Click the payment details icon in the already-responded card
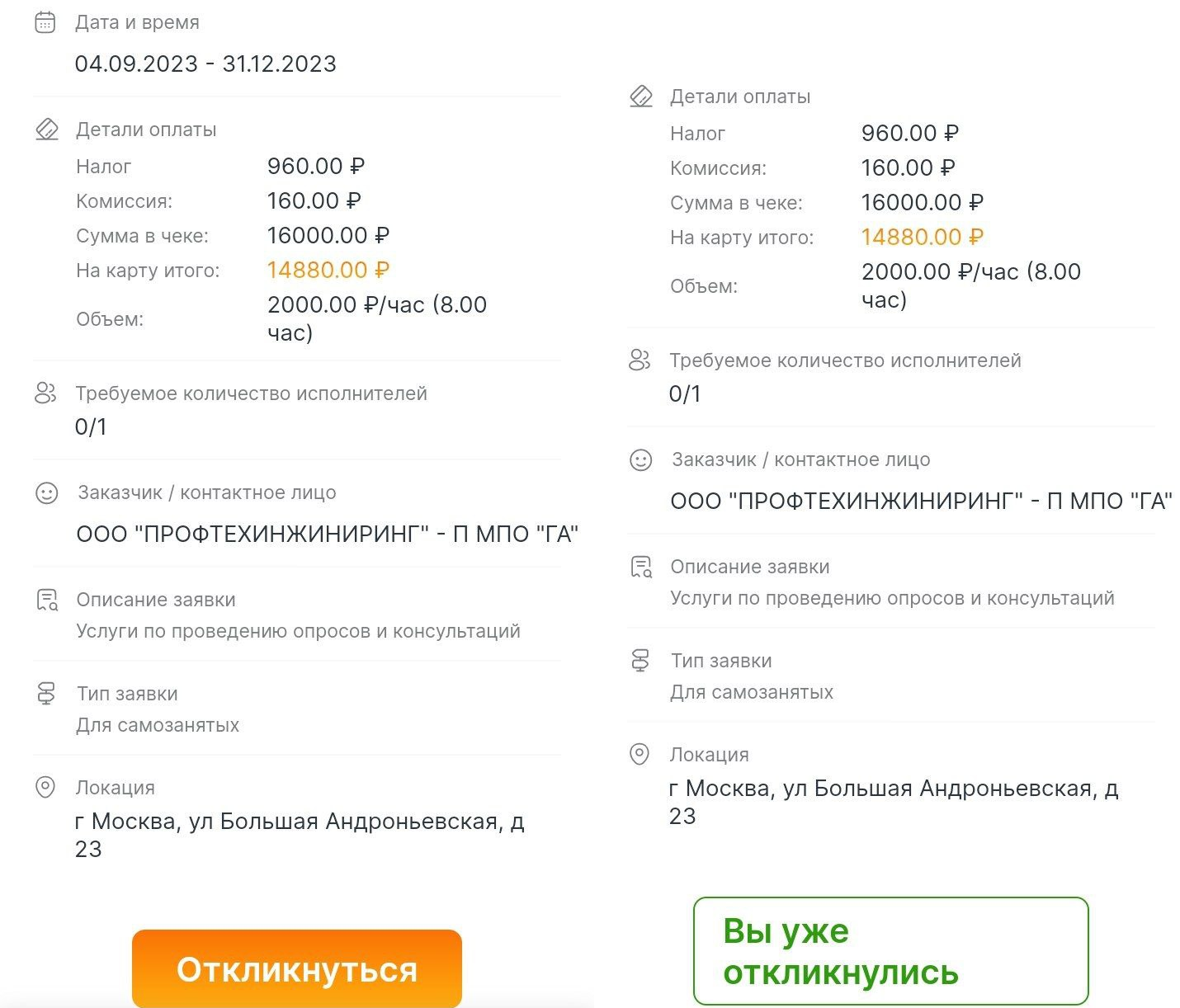This screenshot has height=1008, width=1180. click(641, 97)
